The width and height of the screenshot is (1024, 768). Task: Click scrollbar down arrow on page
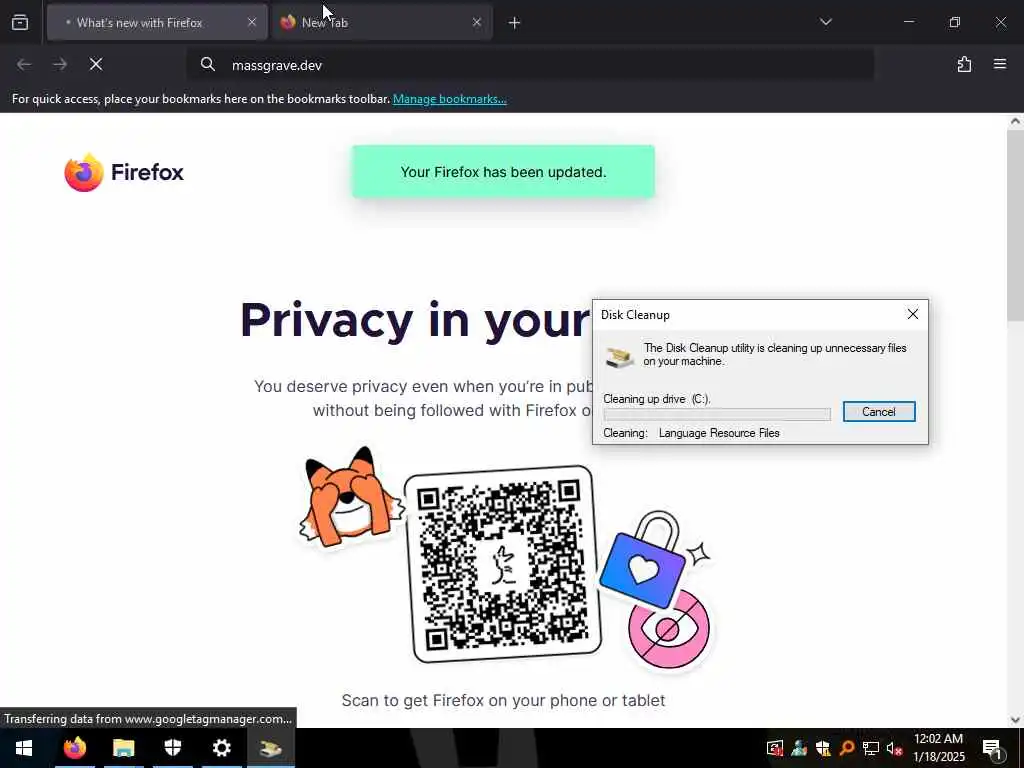pyautogui.click(x=1016, y=720)
